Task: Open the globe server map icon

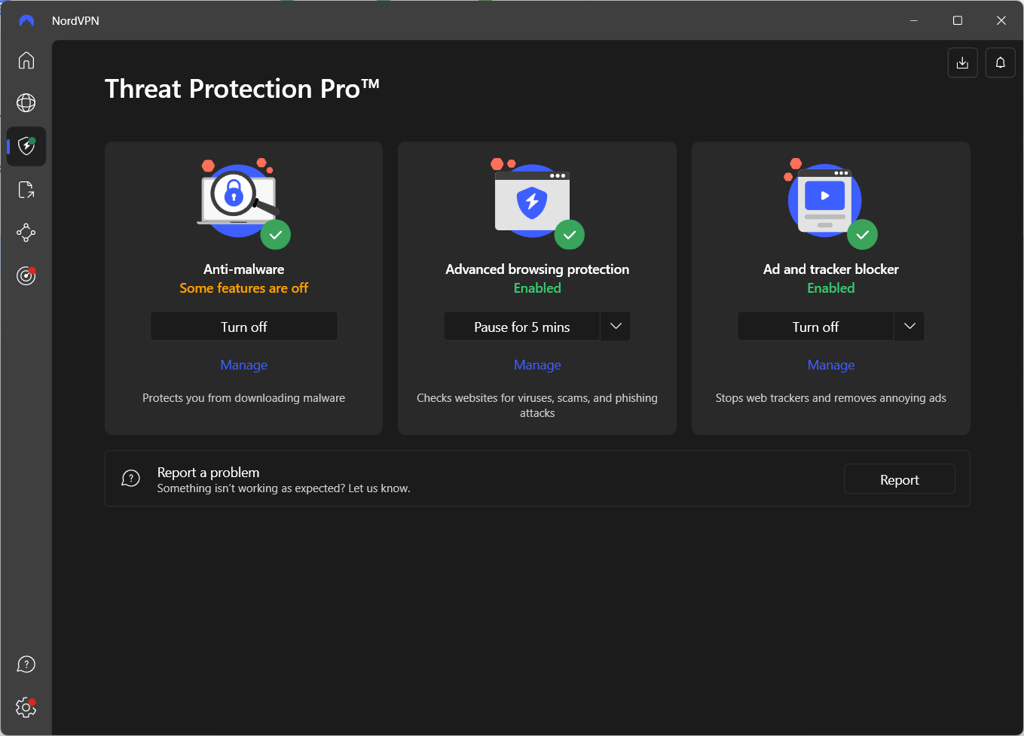Action: click(x=26, y=103)
